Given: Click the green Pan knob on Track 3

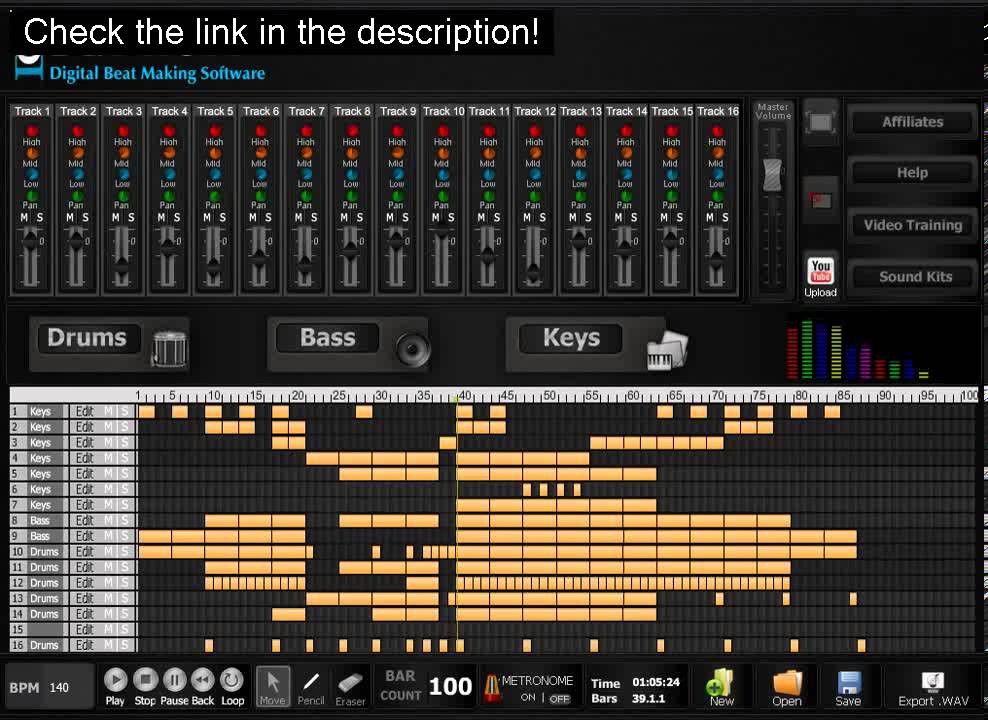Looking at the screenshot, I should (123, 196).
